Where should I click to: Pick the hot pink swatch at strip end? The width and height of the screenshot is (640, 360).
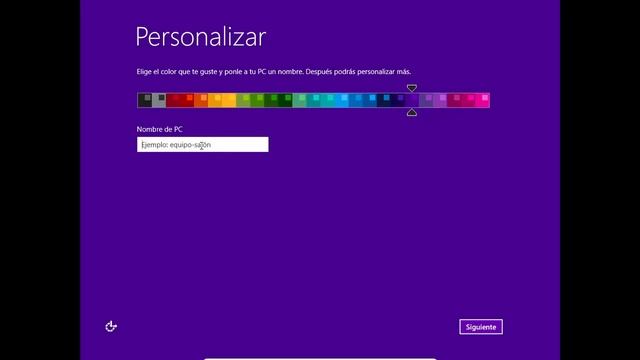point(482,100)
